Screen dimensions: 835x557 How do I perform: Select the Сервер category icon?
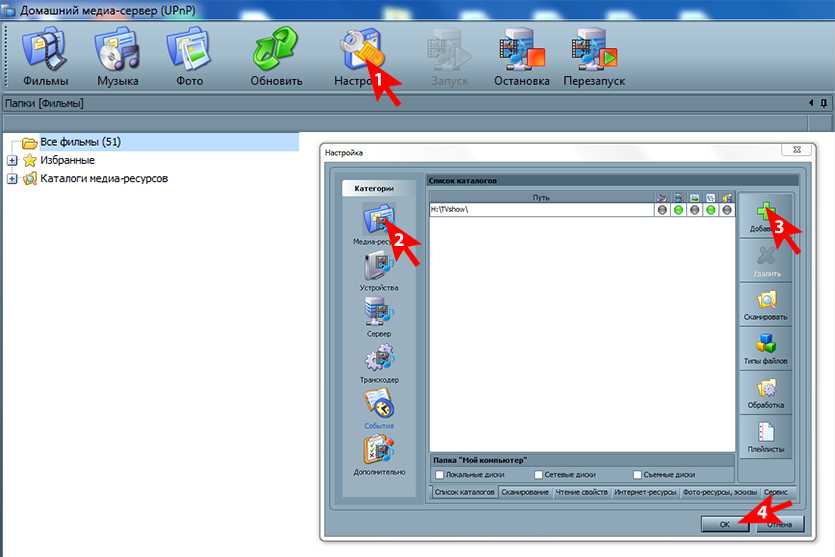pyautogui.click(x=379, y=317)
